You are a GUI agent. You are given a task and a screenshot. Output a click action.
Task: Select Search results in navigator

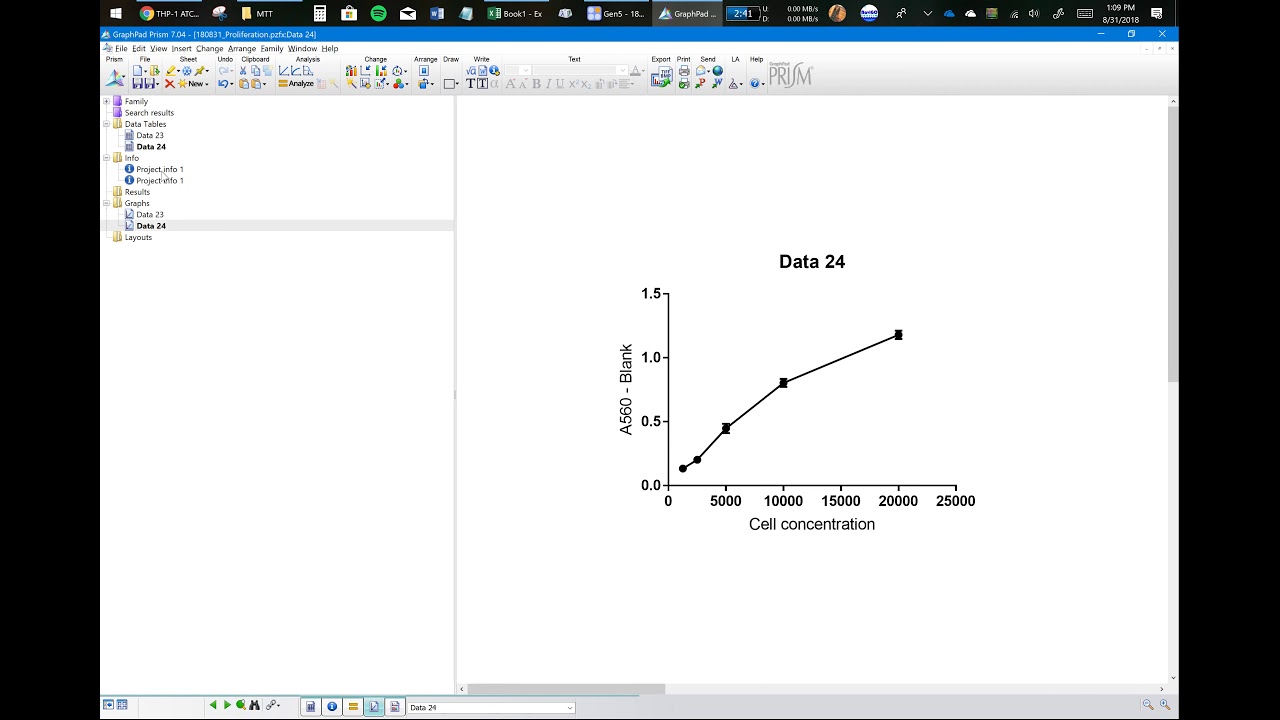coord(149,112)
